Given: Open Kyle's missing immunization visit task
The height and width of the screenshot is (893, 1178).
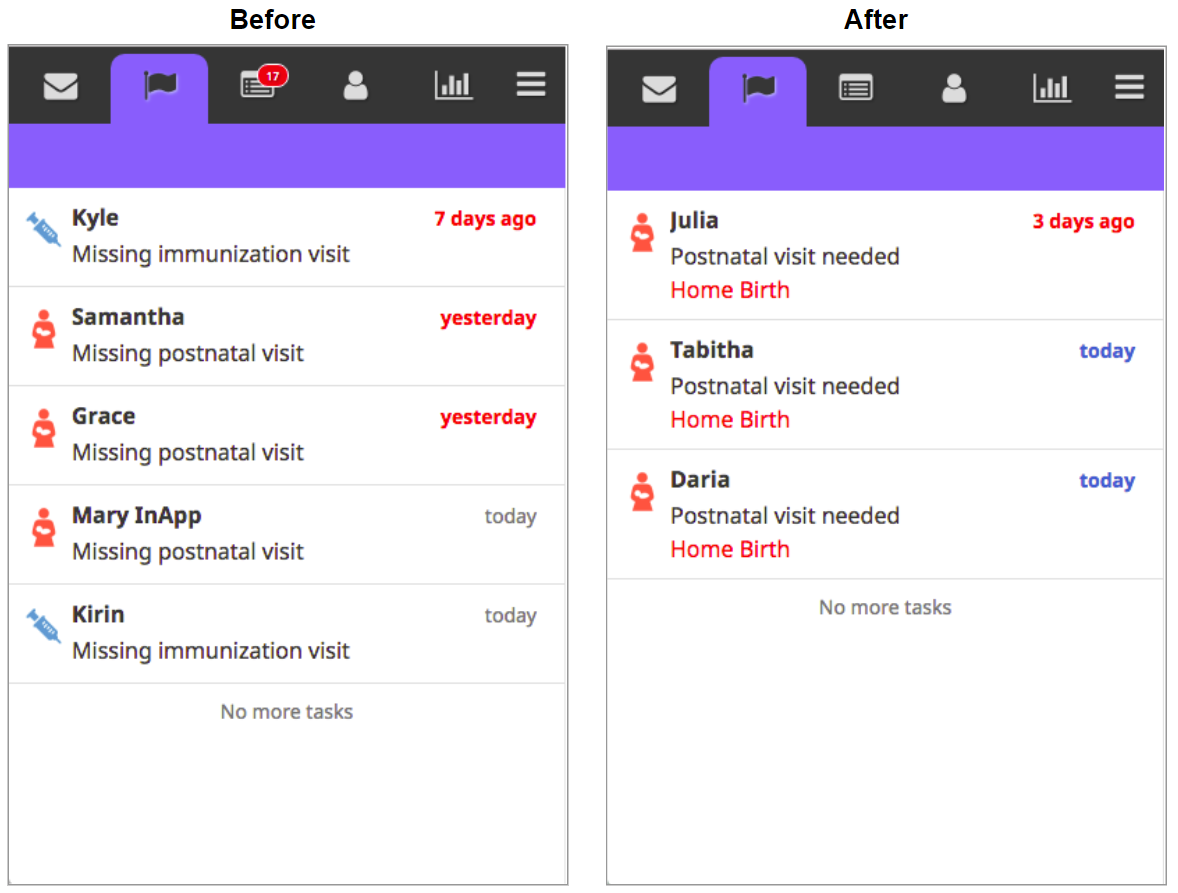Looking at the screenshot, I should [287, 237].
